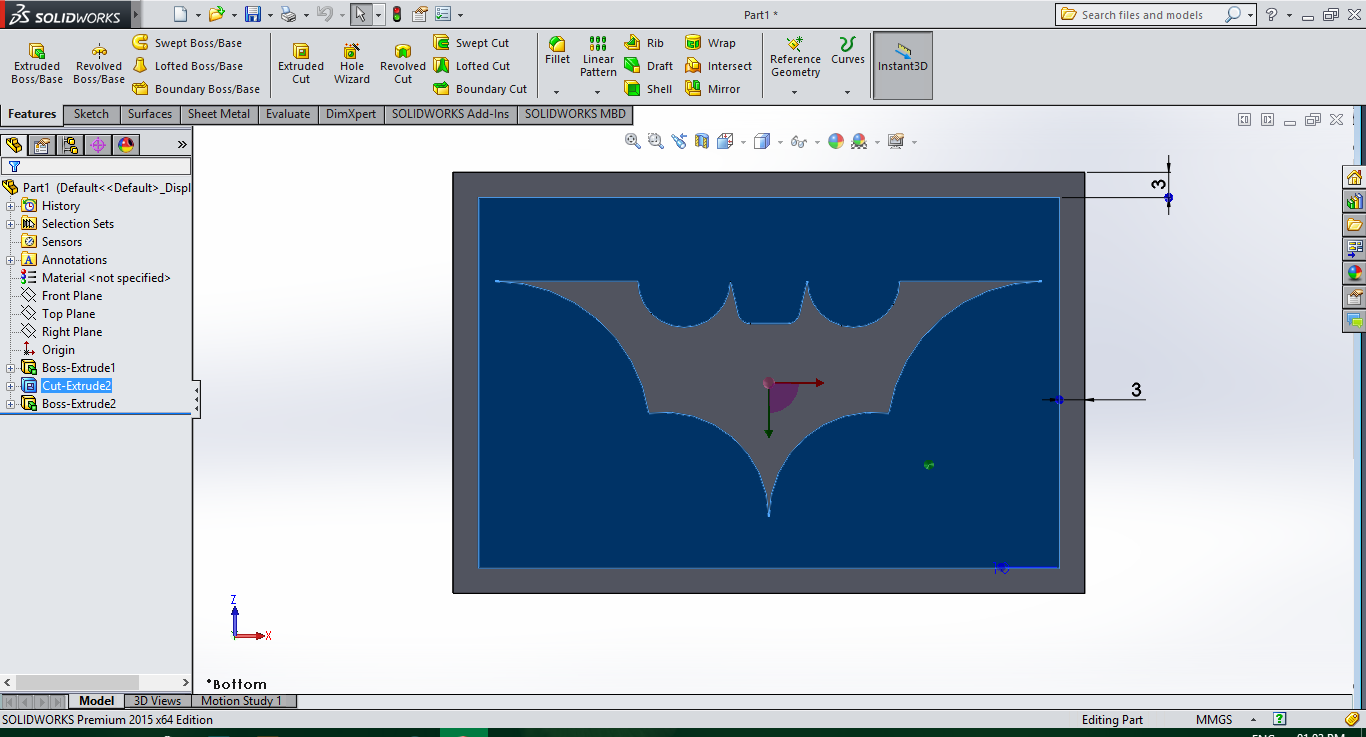Toggle the Section View icon
Screen dimensions: 1366x737
(x=702, y=141)
